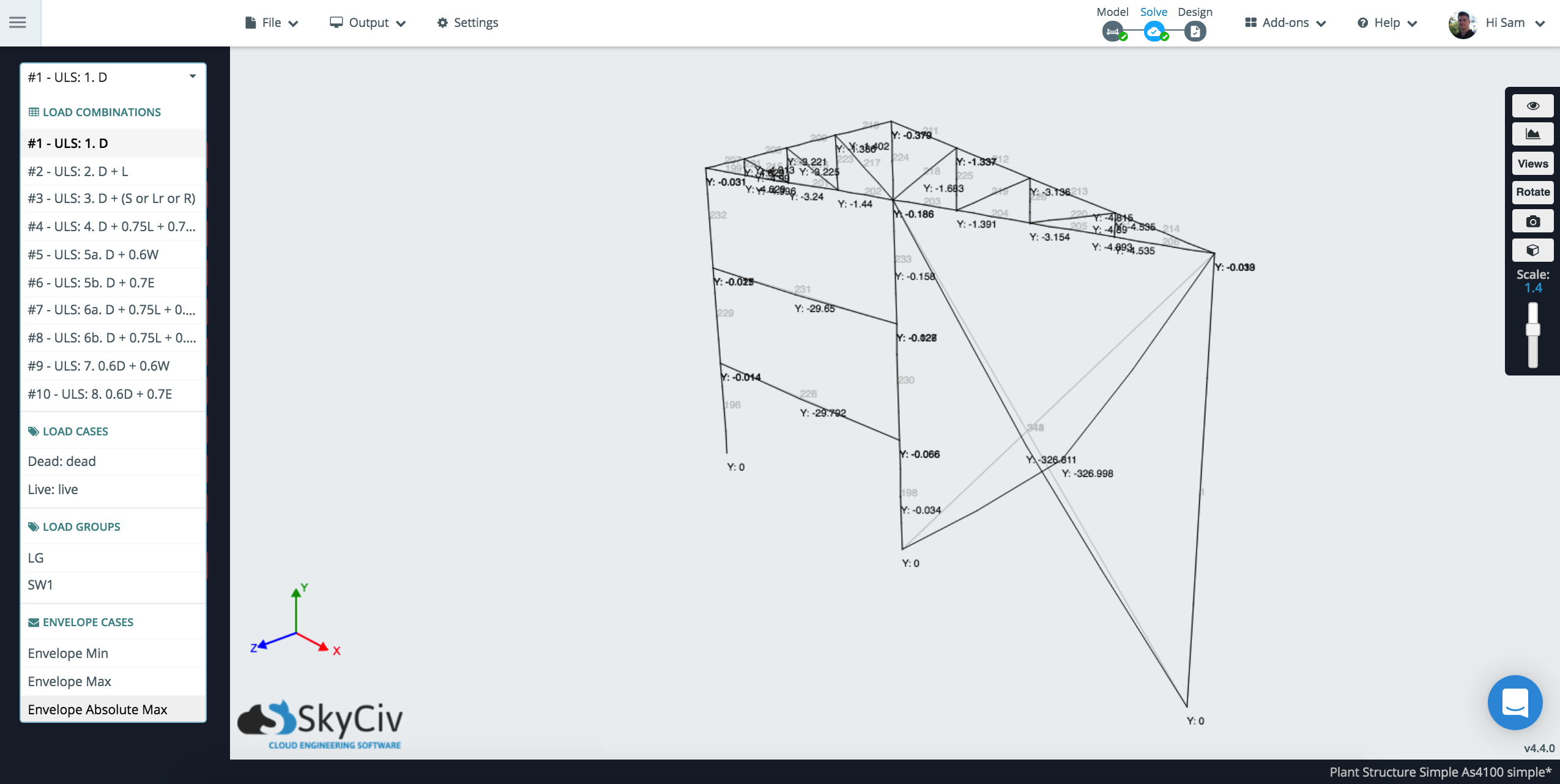Open the Add-ons menu
Image resolution: width=1560 pixels, height=784 pixels.
pos(1285,23)
